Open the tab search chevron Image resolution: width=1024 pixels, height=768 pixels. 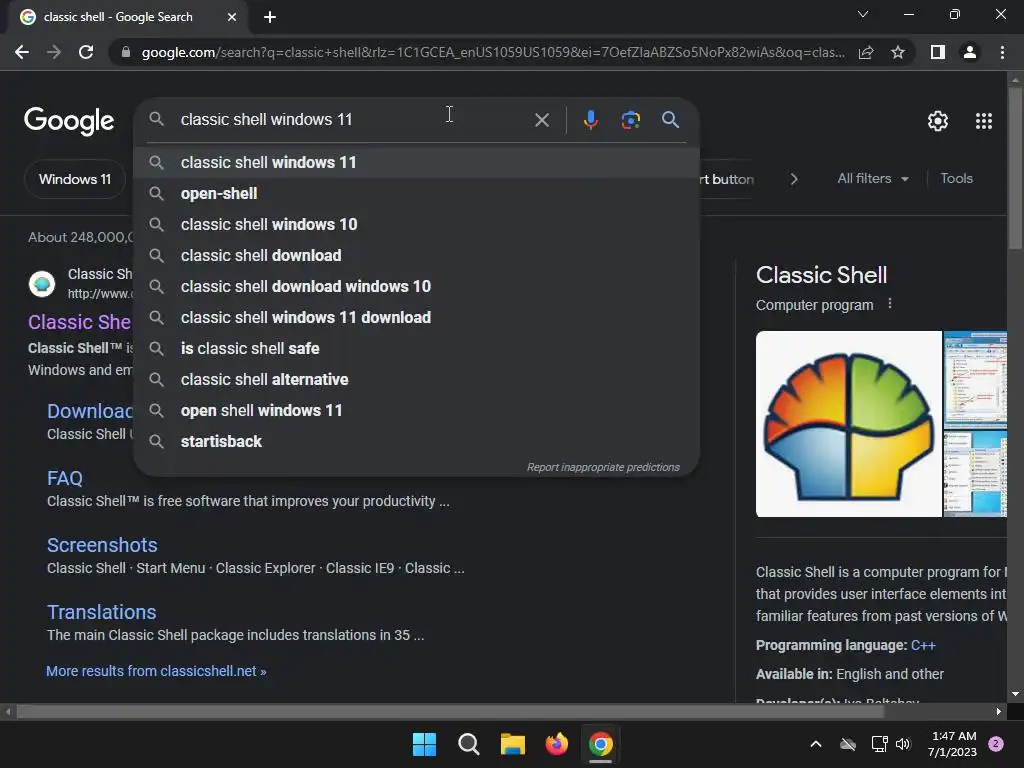point(863,14)
